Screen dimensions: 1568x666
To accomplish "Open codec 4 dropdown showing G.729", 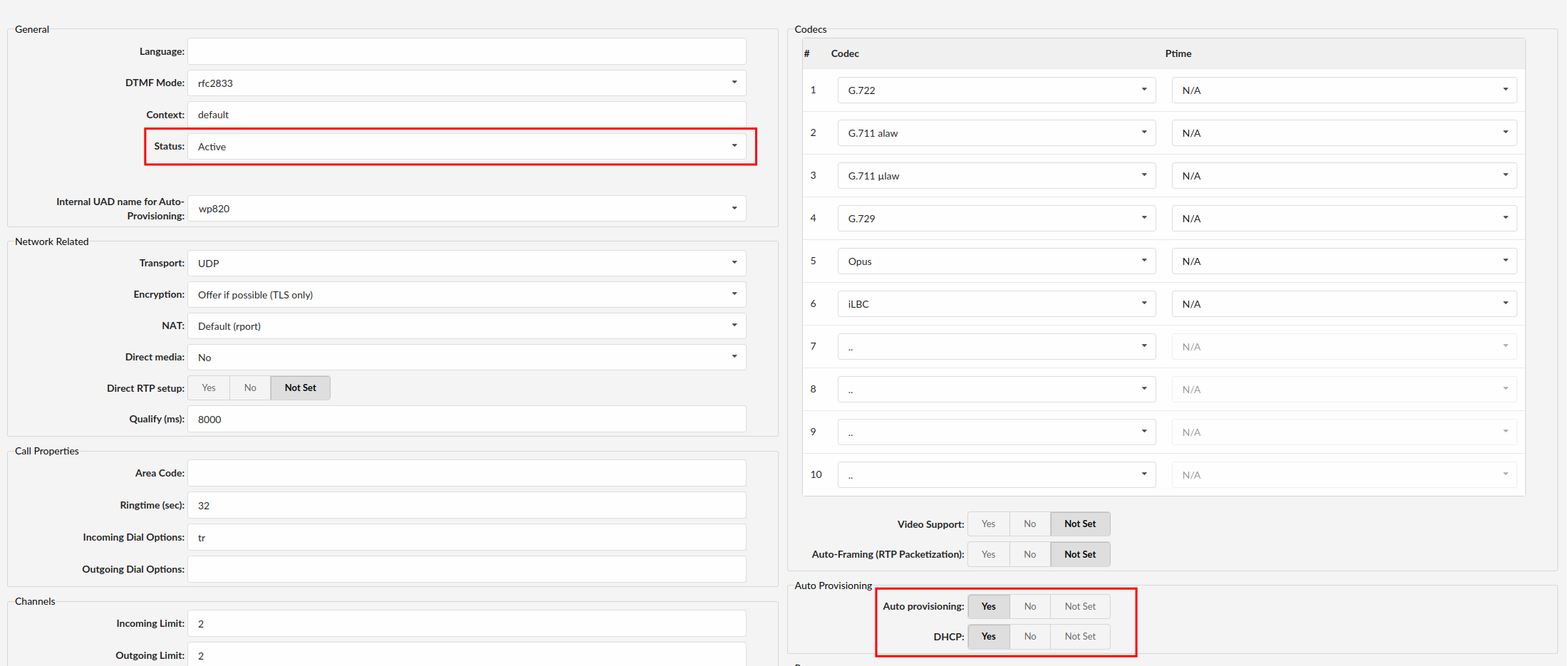I will [x=997, y=219].
